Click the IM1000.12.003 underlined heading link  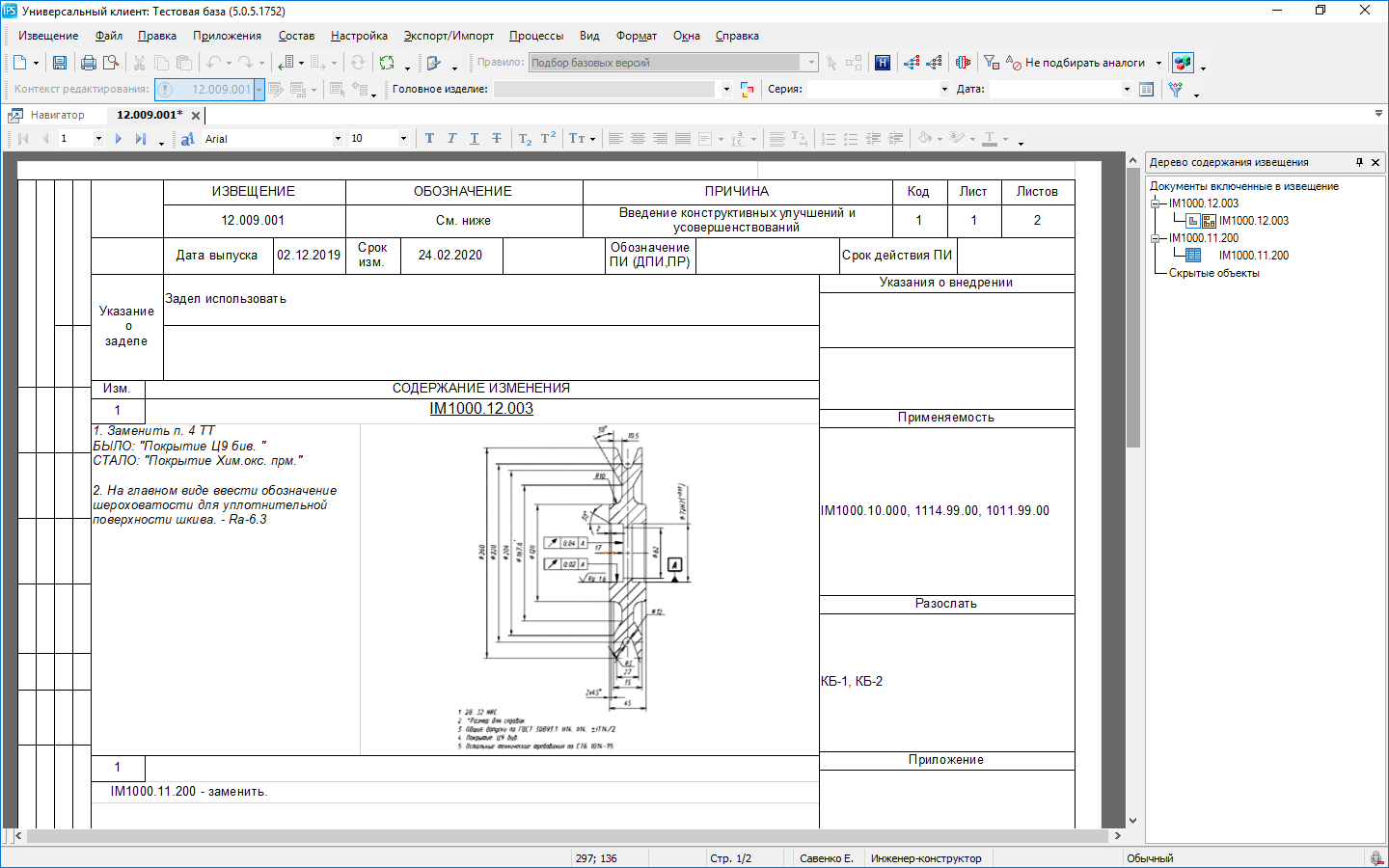[480, 409]
